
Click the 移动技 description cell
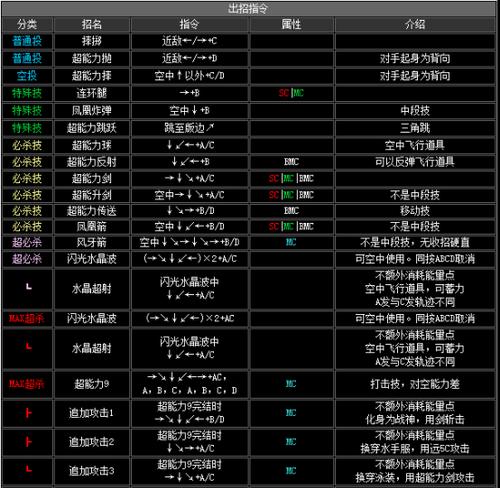coord(415,211)
